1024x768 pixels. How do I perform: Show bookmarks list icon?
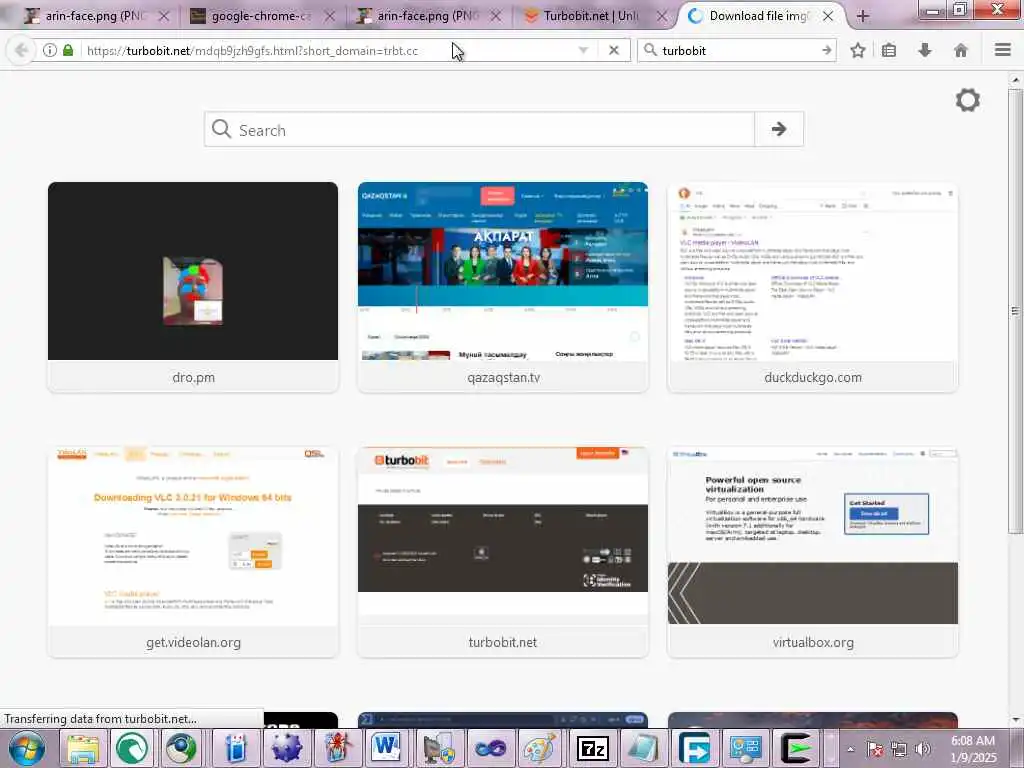tap(889, 50)
